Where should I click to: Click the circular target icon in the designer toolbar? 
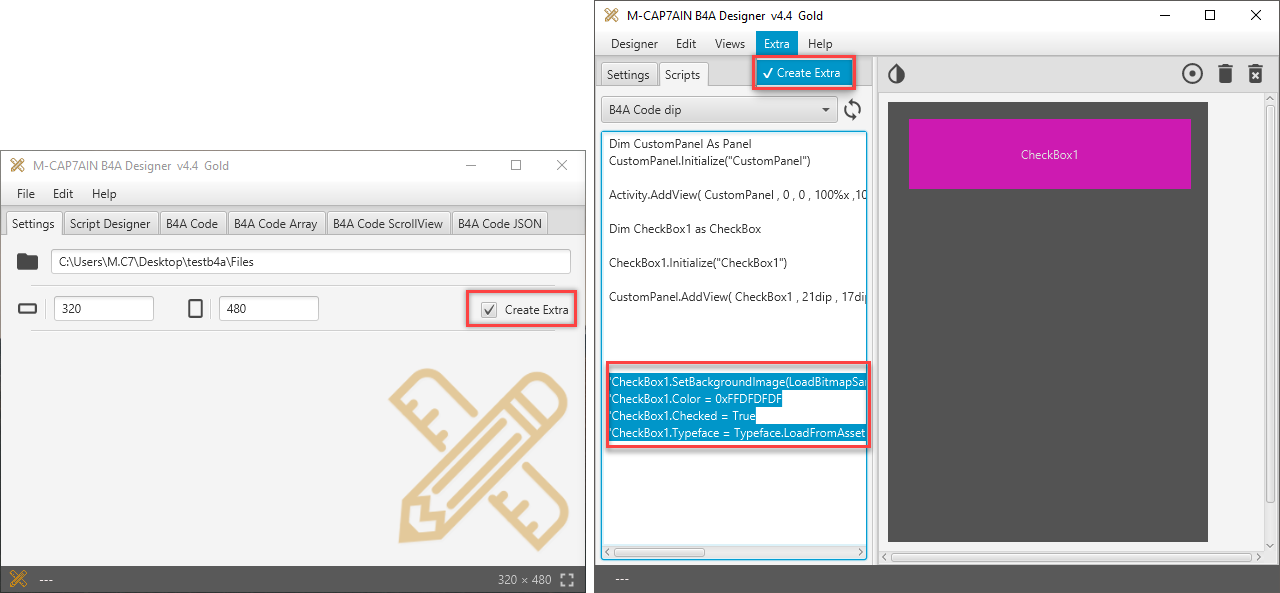[1192, 74]
